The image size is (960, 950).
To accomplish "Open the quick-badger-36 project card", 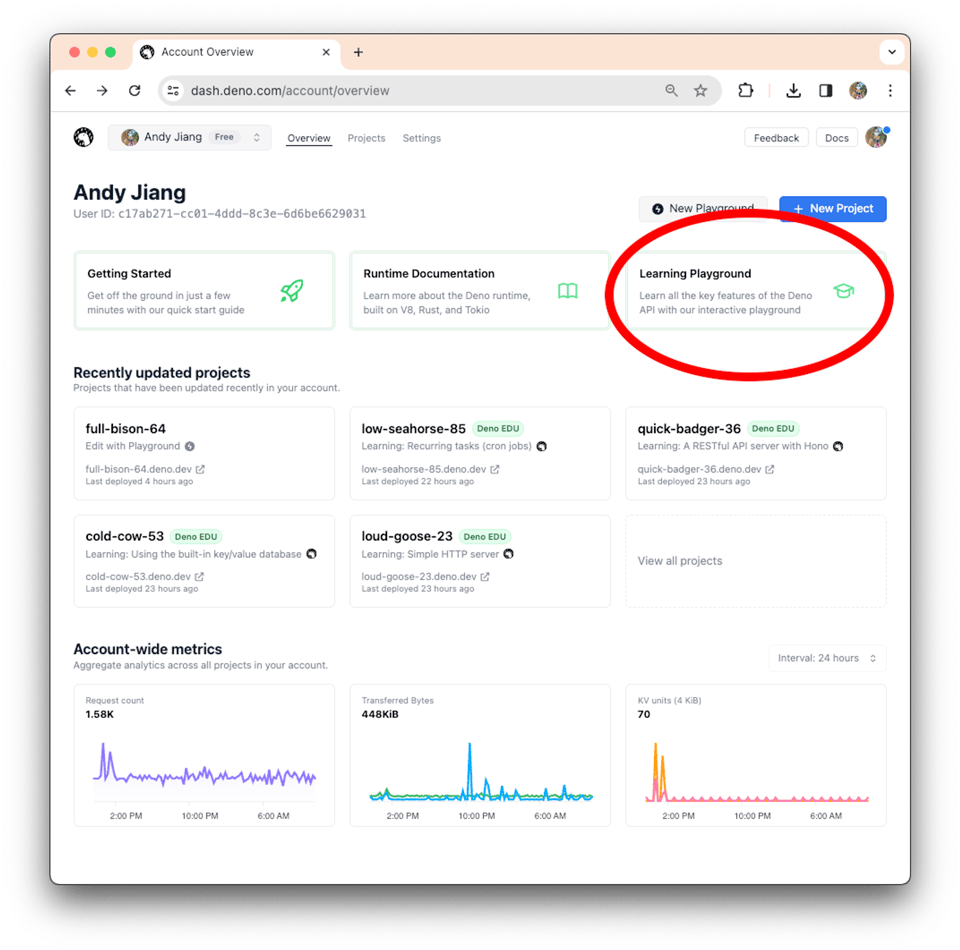I will tap(755, 453).
